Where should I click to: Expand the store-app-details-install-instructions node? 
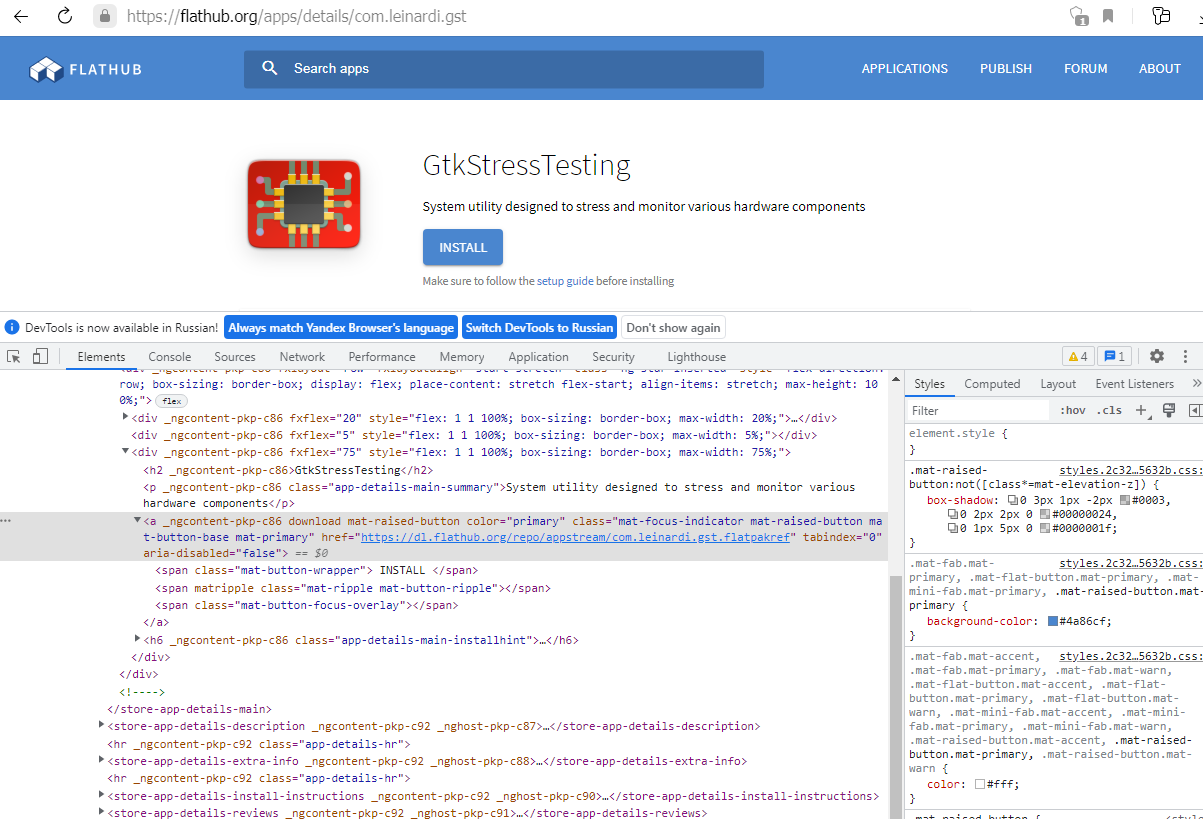101,795
